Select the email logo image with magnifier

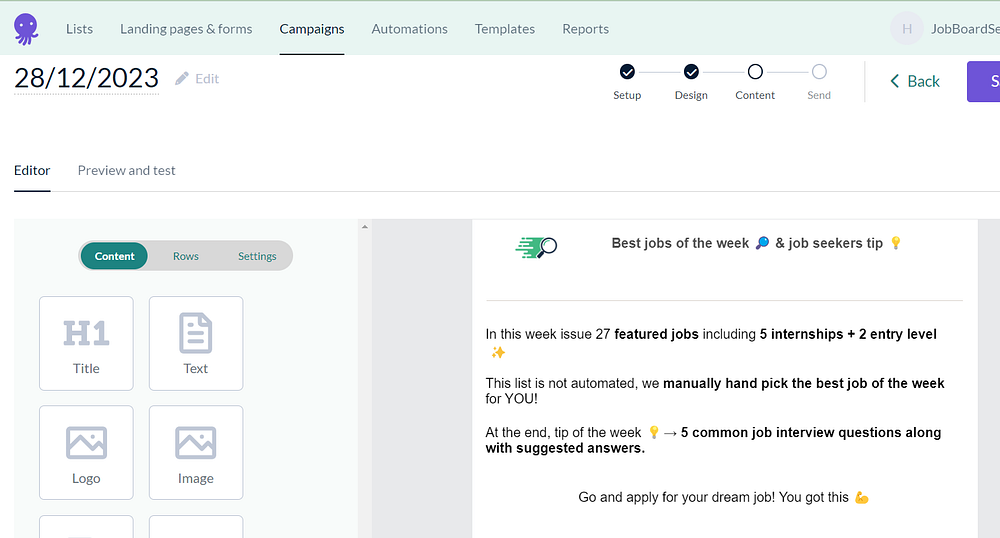click(536, 247)
